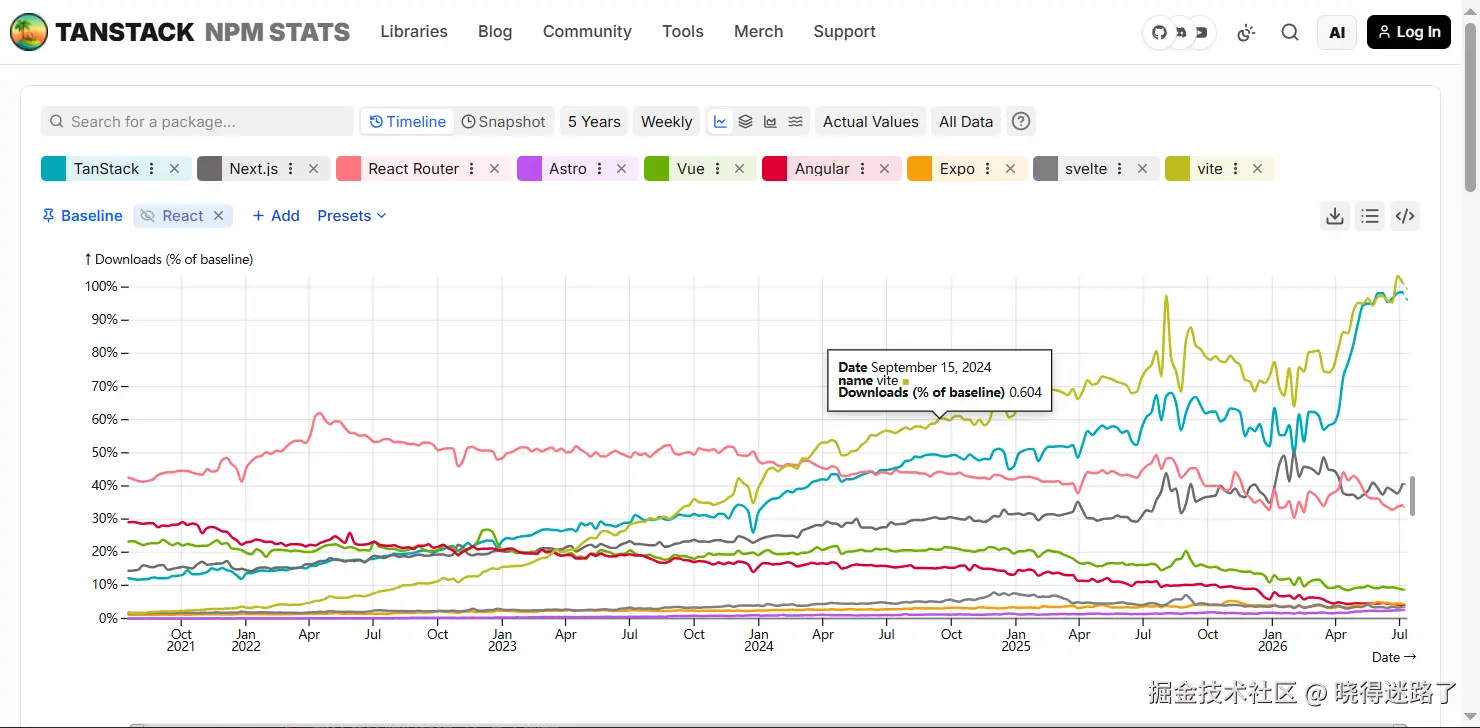The image size is (1480, 728).
Task: Open the Community nav item
Action: tap(587, 32)
